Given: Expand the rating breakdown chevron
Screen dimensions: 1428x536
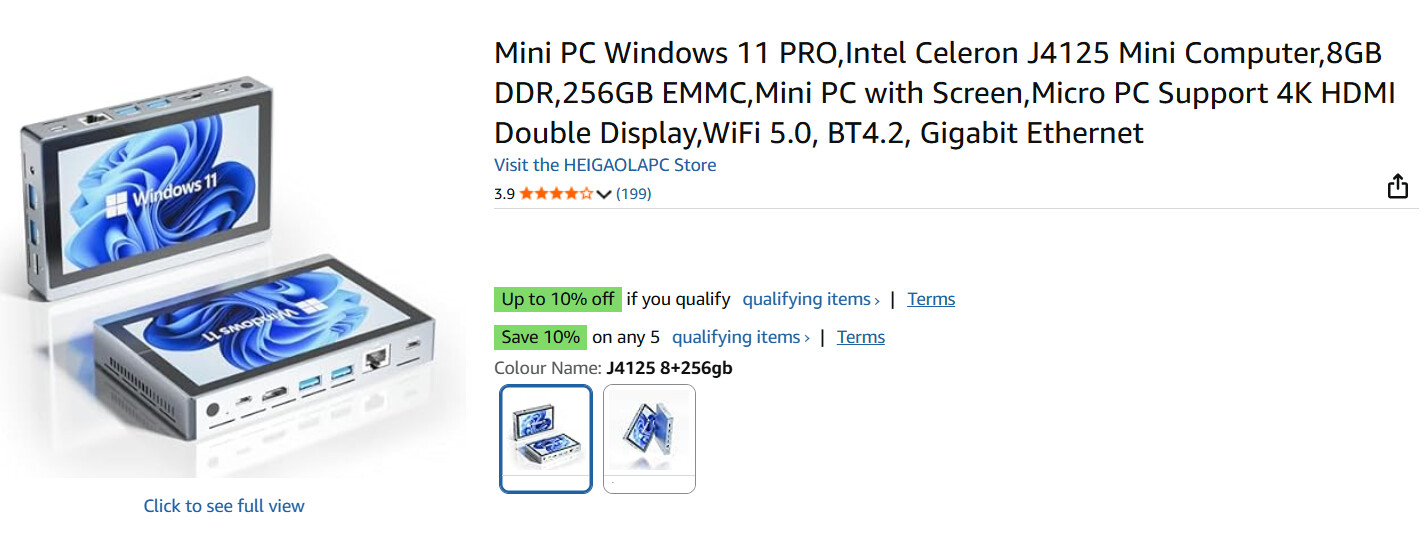Looking at the screenshot, I should (604, 195).
